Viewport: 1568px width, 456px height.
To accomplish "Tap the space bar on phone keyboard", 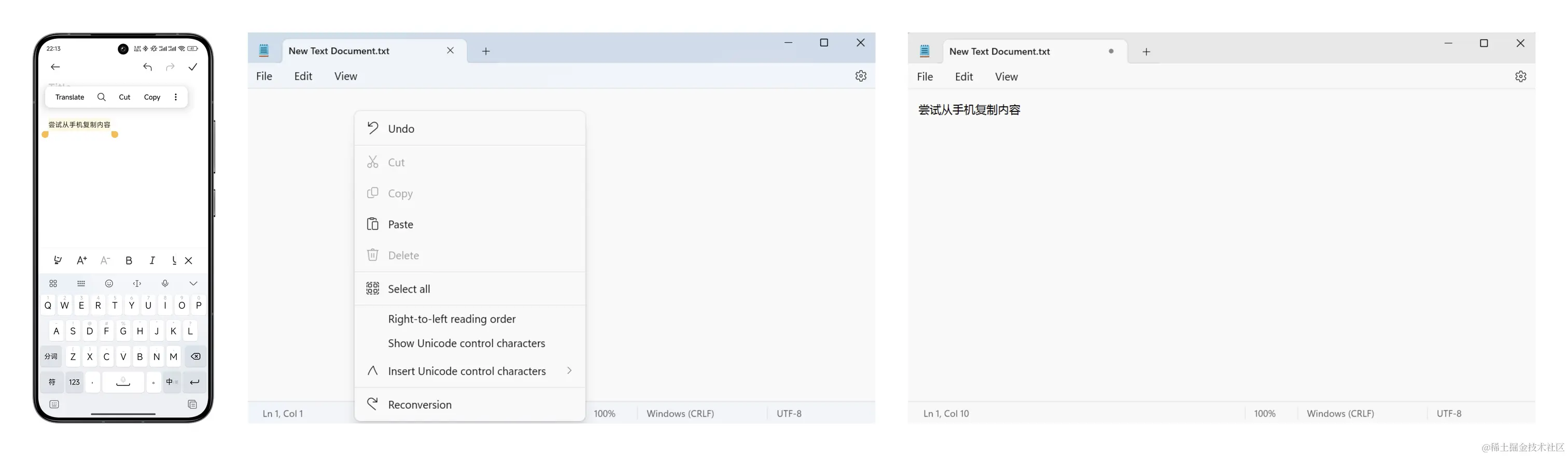I will (x=123, y=382).
